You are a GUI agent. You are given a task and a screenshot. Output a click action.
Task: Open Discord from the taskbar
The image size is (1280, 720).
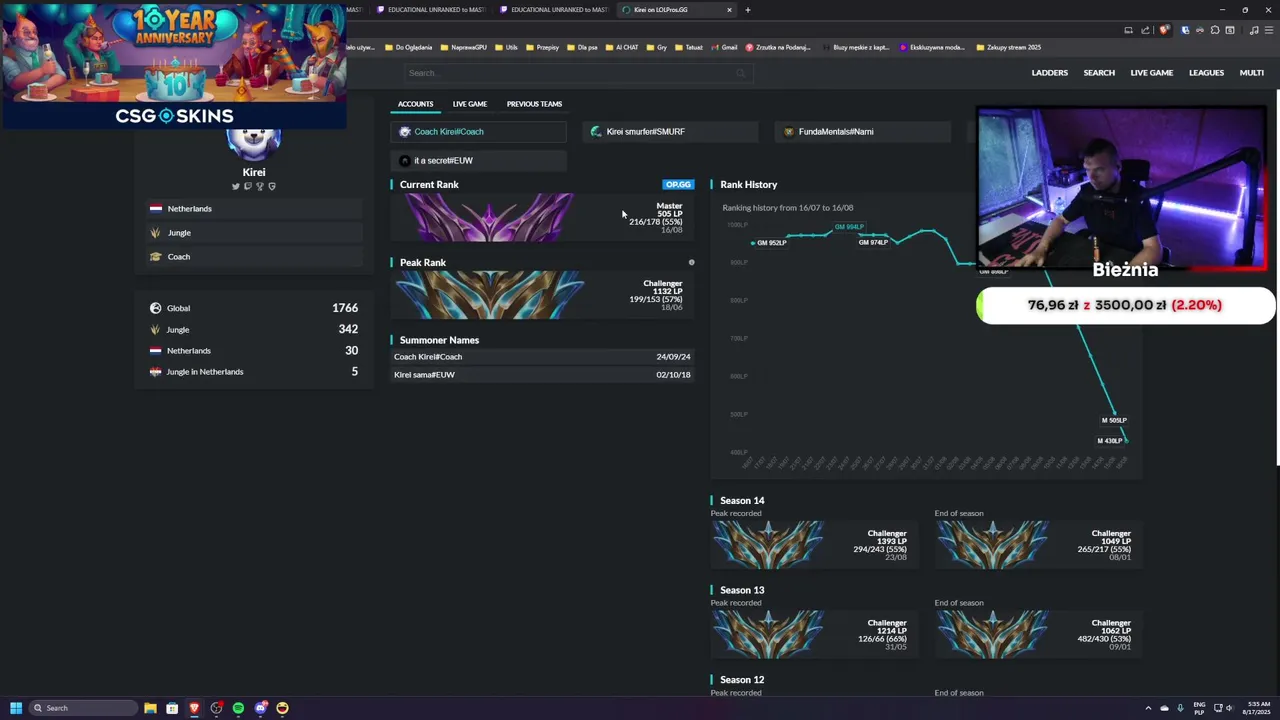click(x=260, y=708)
